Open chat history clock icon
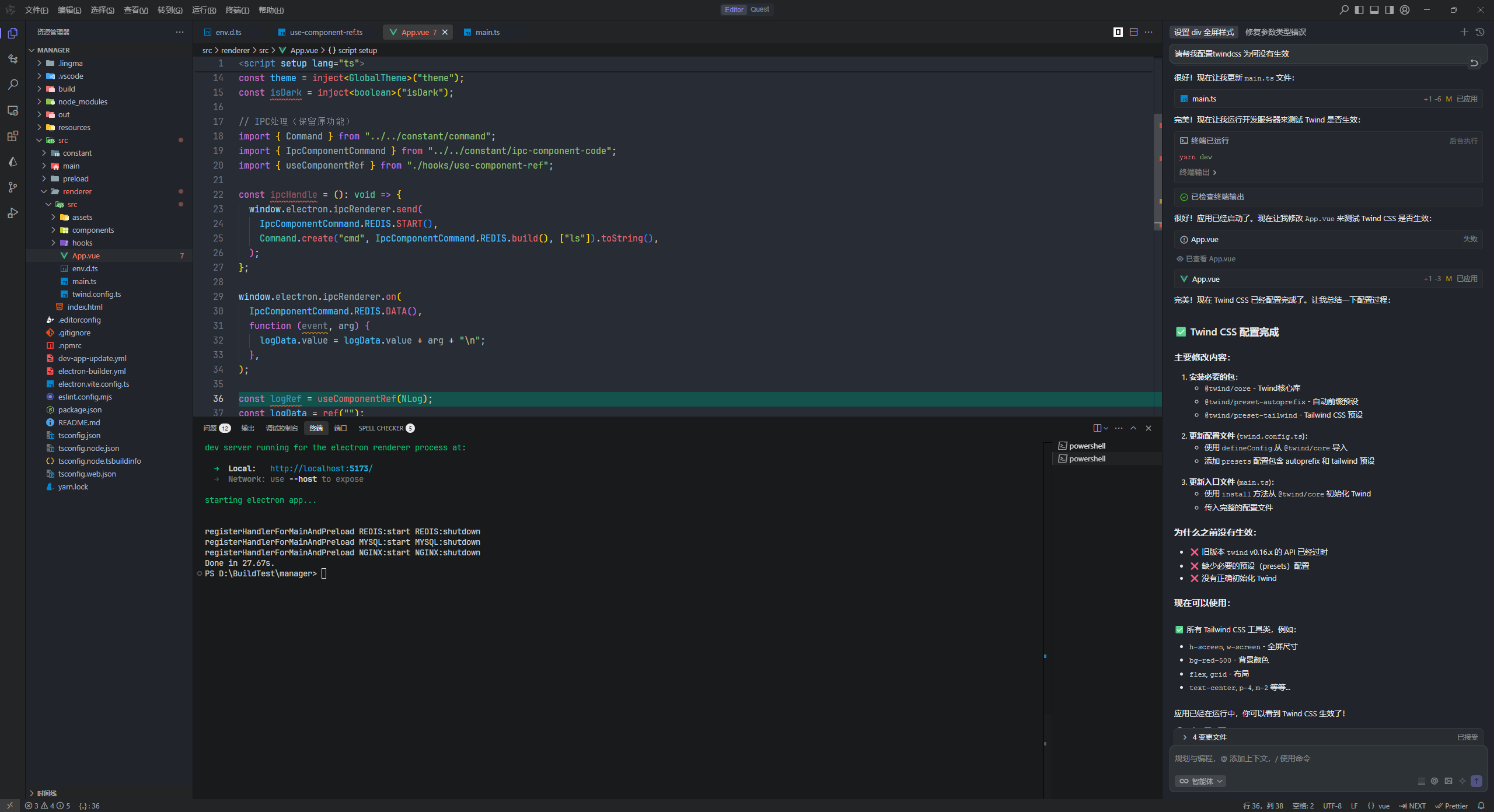This screenshot has height=812, width=1494. pos(1479,32)
